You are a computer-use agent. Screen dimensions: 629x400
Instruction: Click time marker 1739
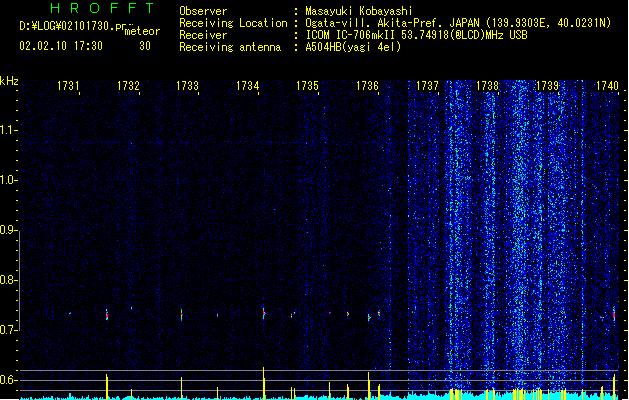(x=547, y=86)
